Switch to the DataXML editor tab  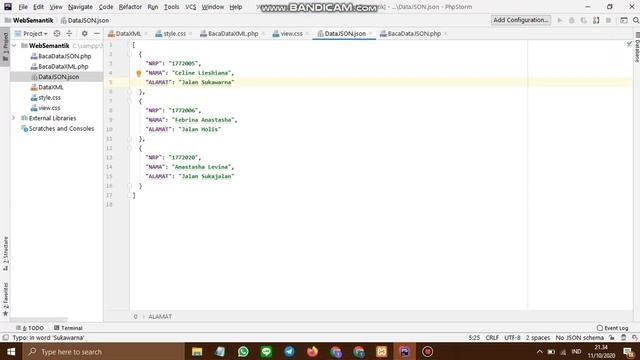click(128, 33)
